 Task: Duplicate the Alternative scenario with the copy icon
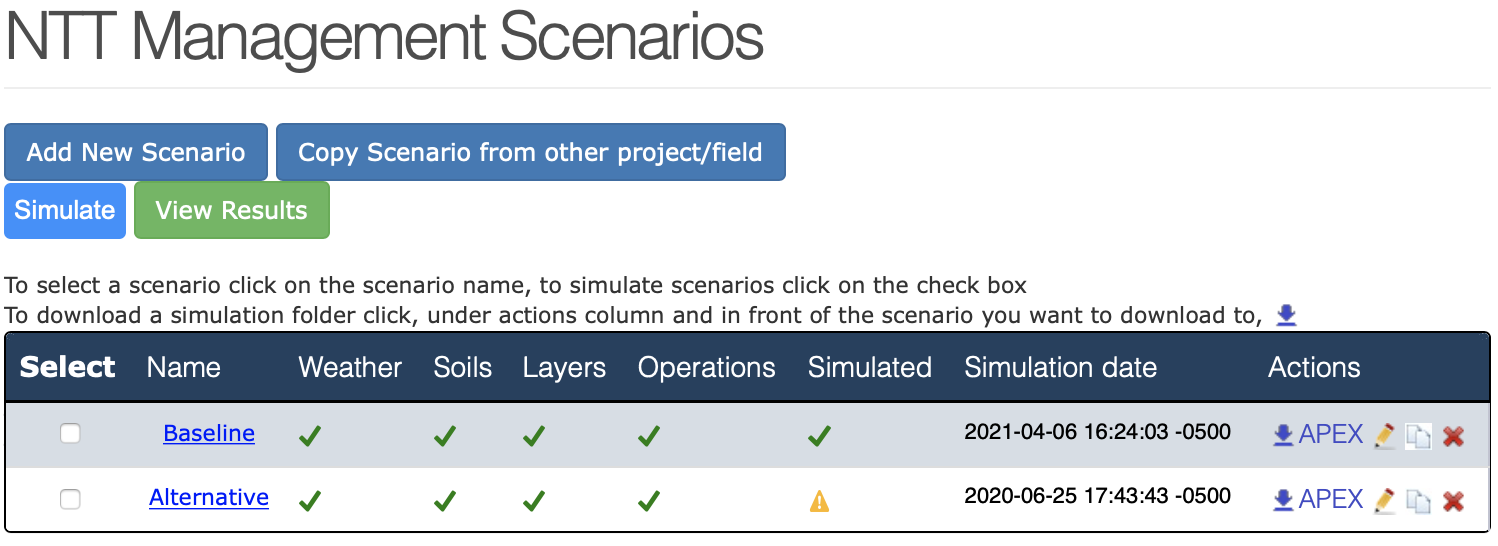1418,500
